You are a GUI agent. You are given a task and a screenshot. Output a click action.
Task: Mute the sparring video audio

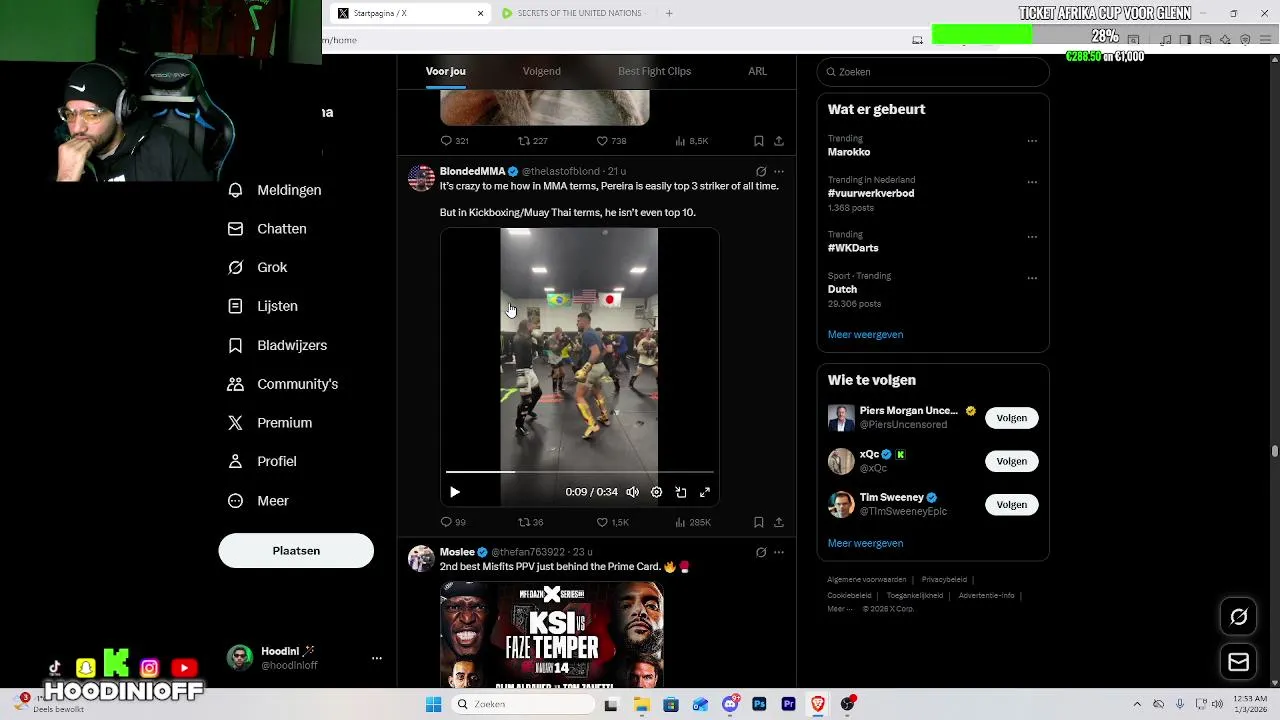click(632, 492)
